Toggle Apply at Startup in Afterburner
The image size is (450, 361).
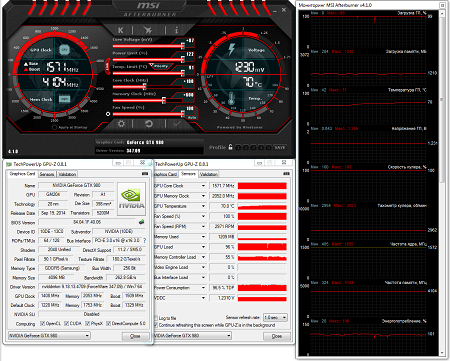click(54, 127)
